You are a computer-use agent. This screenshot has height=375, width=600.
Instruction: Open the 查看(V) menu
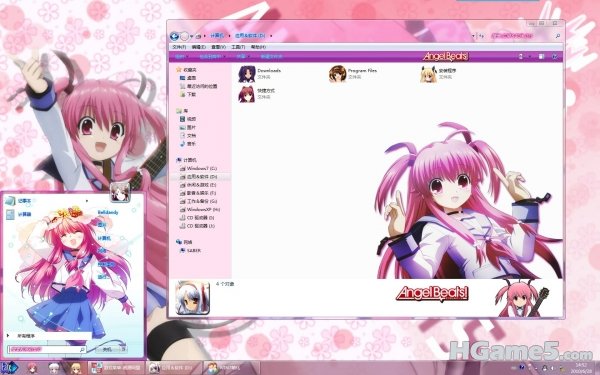[x=218, y=47]
